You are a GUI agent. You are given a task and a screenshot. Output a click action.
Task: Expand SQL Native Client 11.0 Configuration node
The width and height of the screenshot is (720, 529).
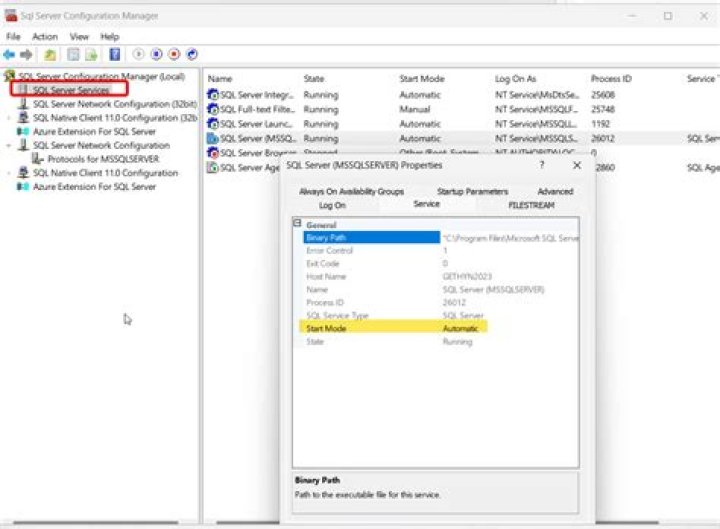8,173
